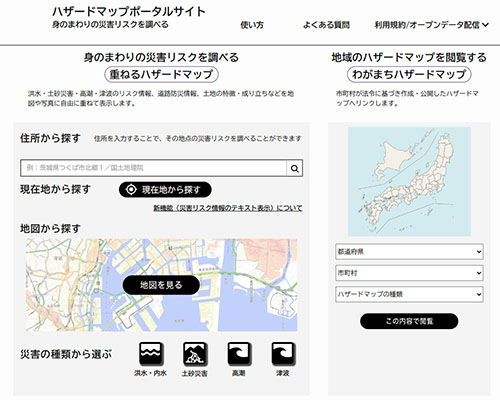The height and width of the screenshot is (400, 500).
Task: Focus the address search input field
Action: click(x=153, y=168)
